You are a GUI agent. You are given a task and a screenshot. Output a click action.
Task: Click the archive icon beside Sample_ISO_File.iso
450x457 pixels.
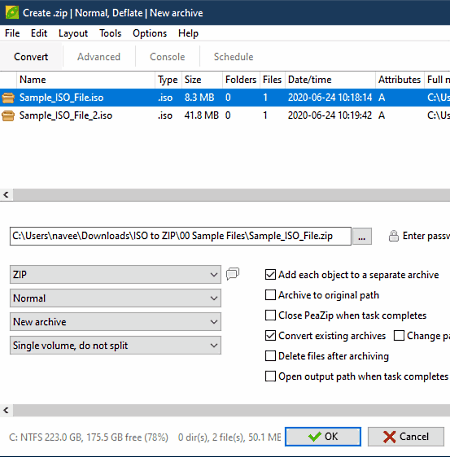click(x=8, y=98)
